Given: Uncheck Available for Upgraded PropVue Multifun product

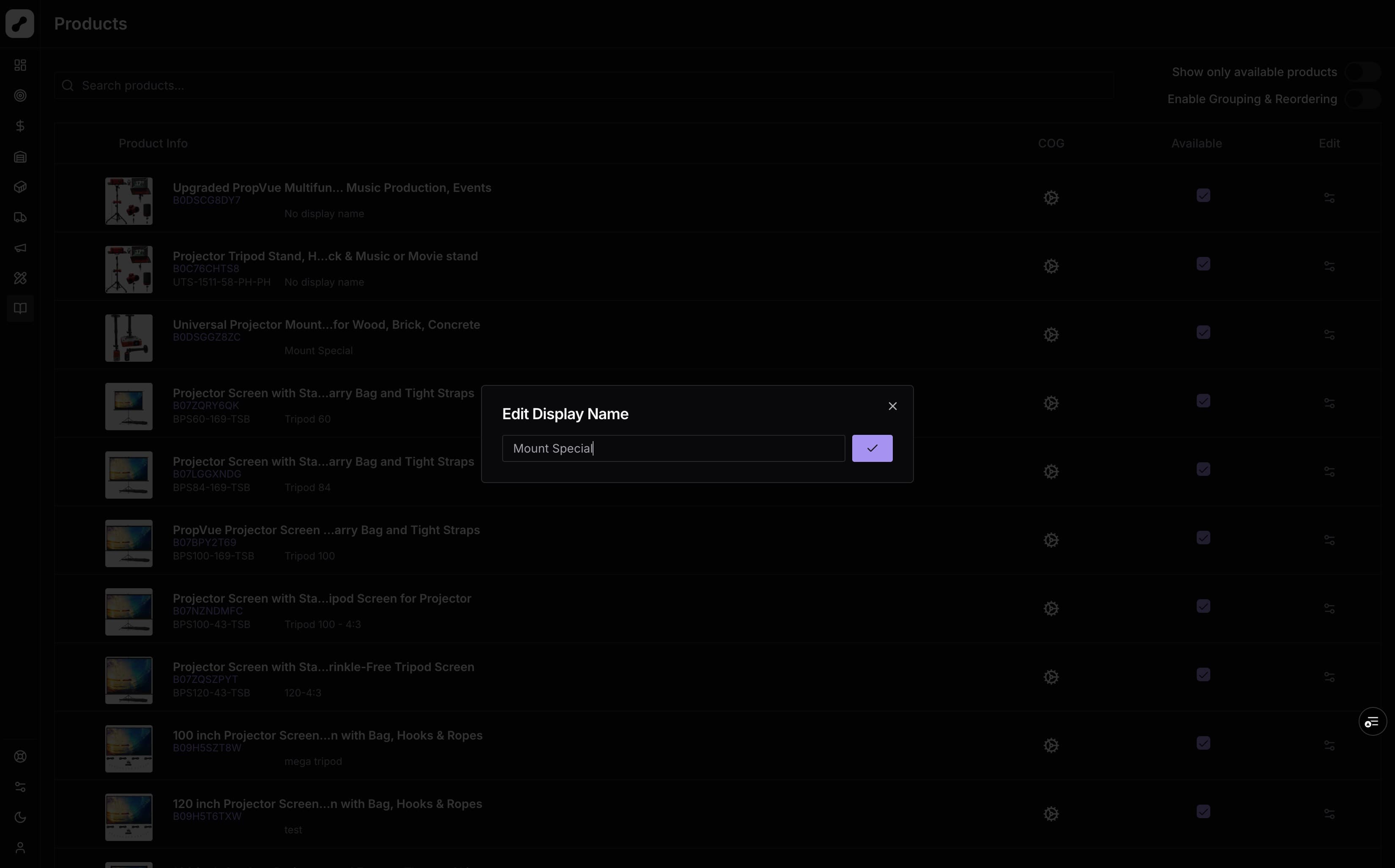Looking at the screenshot, I should tap(1203, 196).
